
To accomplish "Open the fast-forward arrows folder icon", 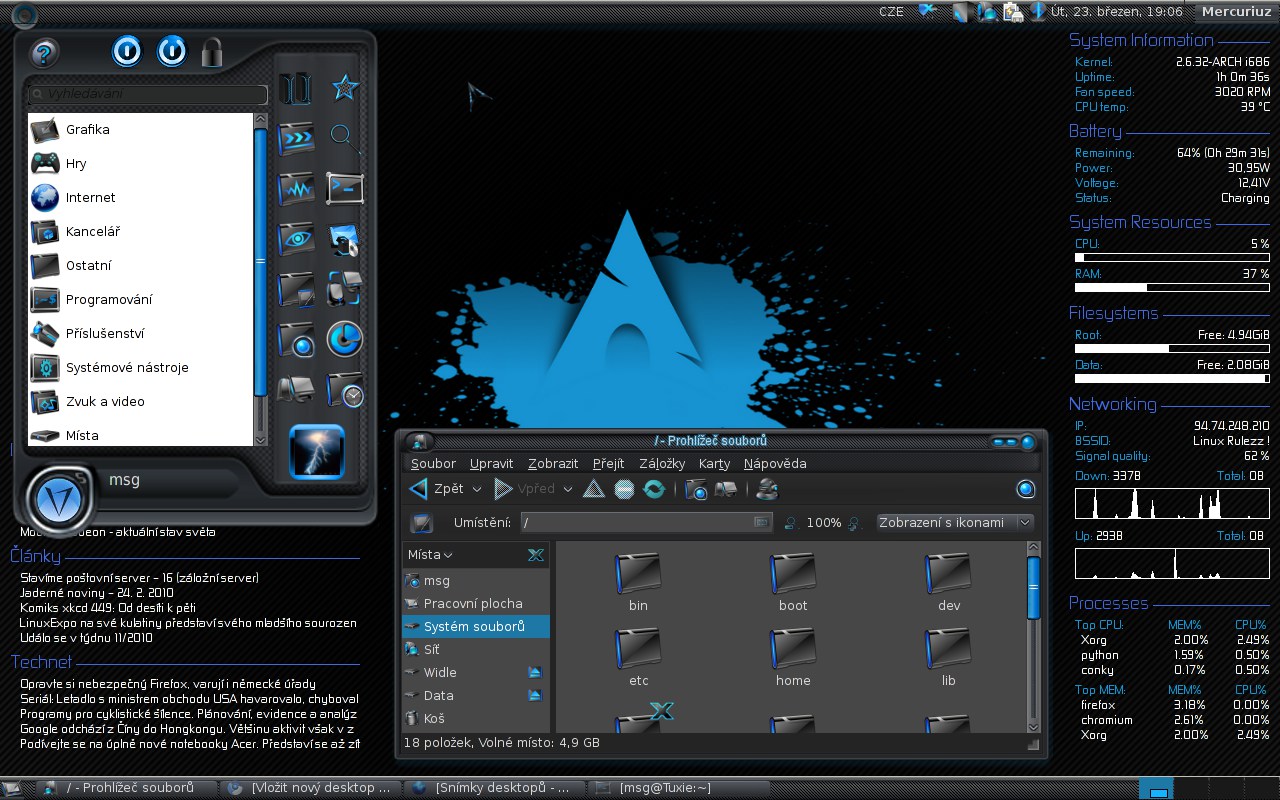I will 296,138.
